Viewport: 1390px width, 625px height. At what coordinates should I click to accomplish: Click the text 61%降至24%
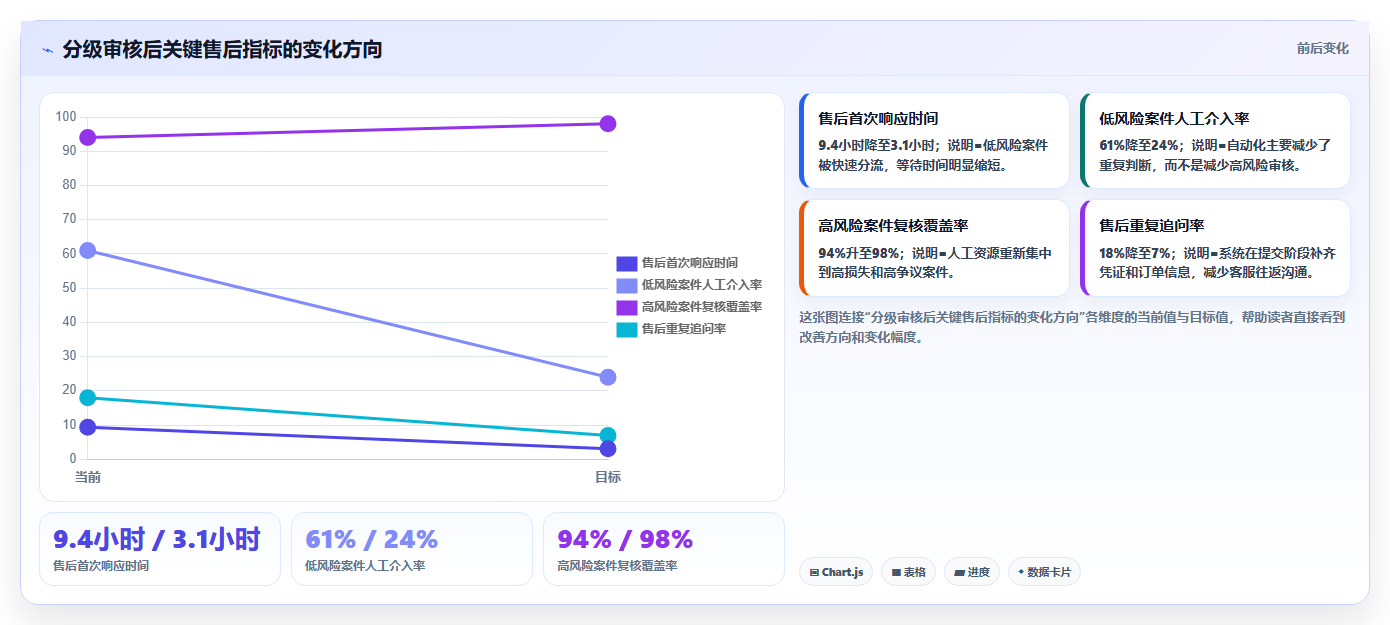click(x=1139, y=145)
